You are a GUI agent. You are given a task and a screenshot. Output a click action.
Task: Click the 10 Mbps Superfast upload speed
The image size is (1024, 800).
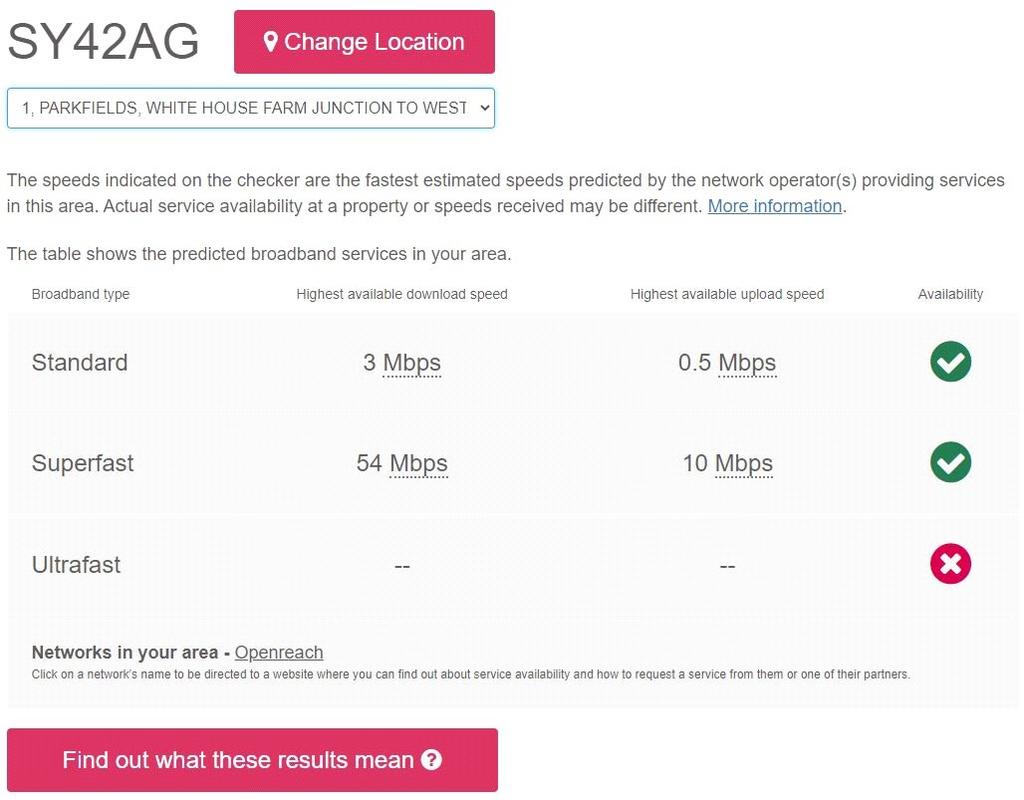(x=727, y=464)
